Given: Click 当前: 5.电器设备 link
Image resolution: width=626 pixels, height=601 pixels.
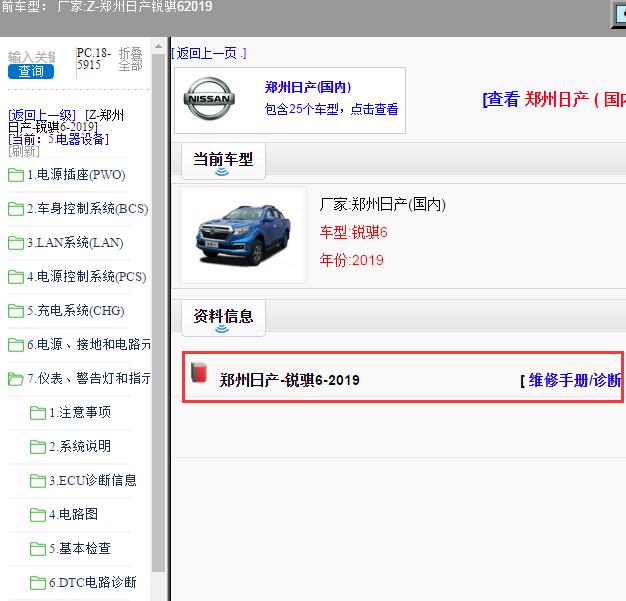Looking at the screenshot, I should coord(58,139).
